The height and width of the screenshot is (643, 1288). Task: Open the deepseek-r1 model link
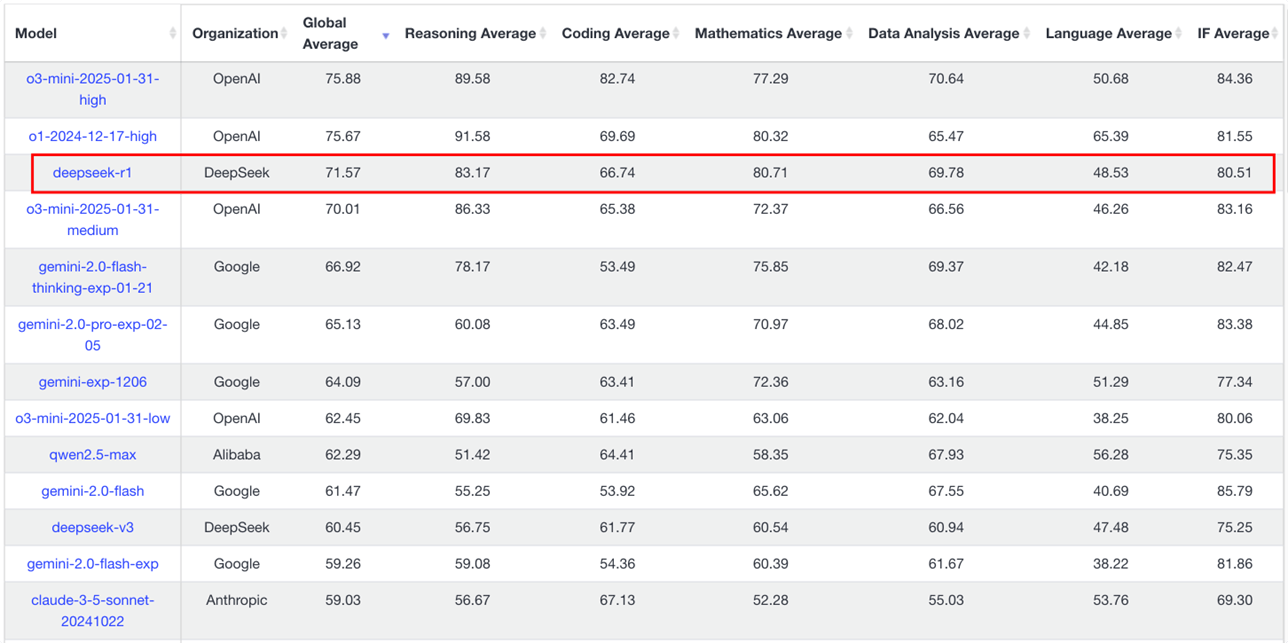click(x=92, y=173)
